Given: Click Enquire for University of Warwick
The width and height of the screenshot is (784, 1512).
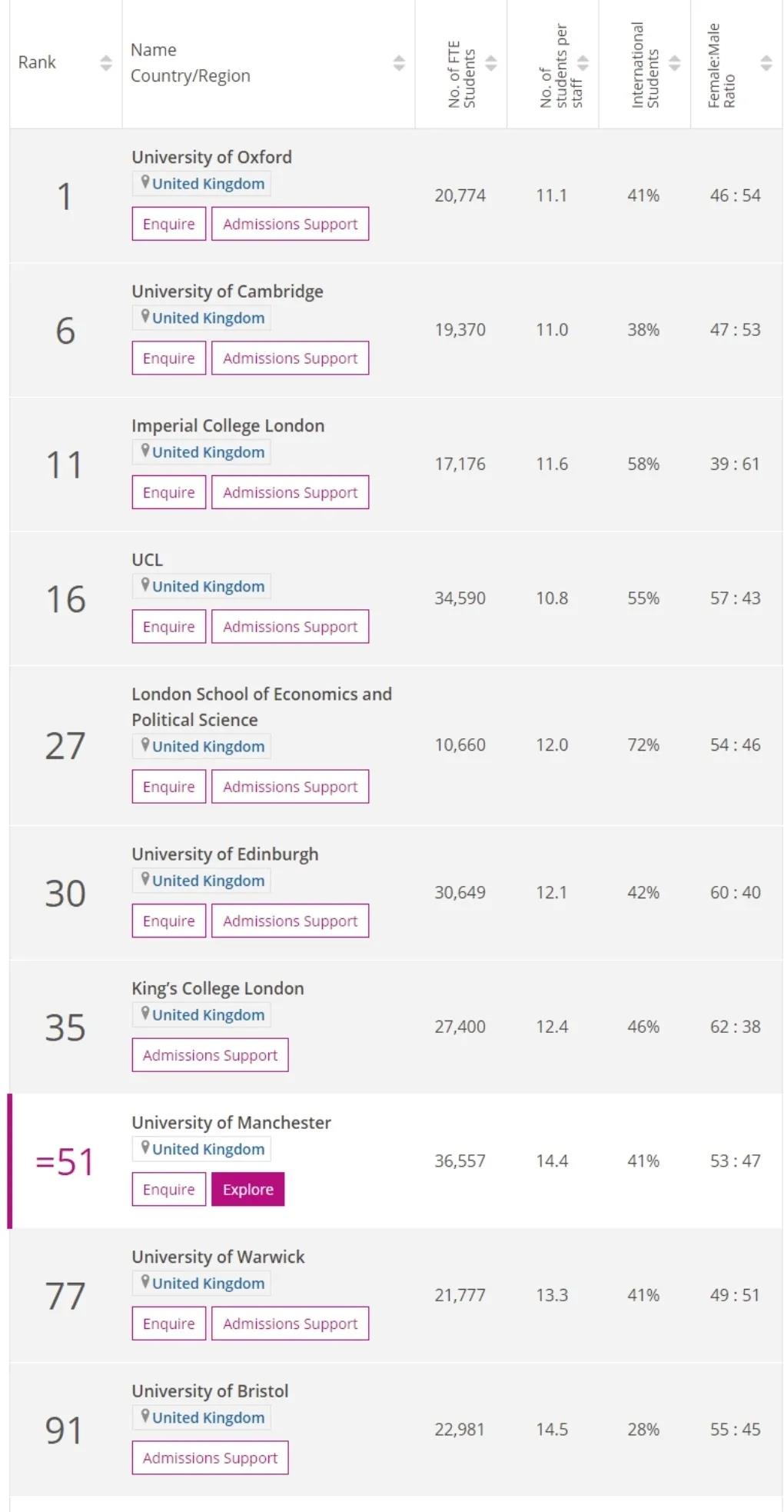Looking at the screenshot, I should tap(169, 1324).
